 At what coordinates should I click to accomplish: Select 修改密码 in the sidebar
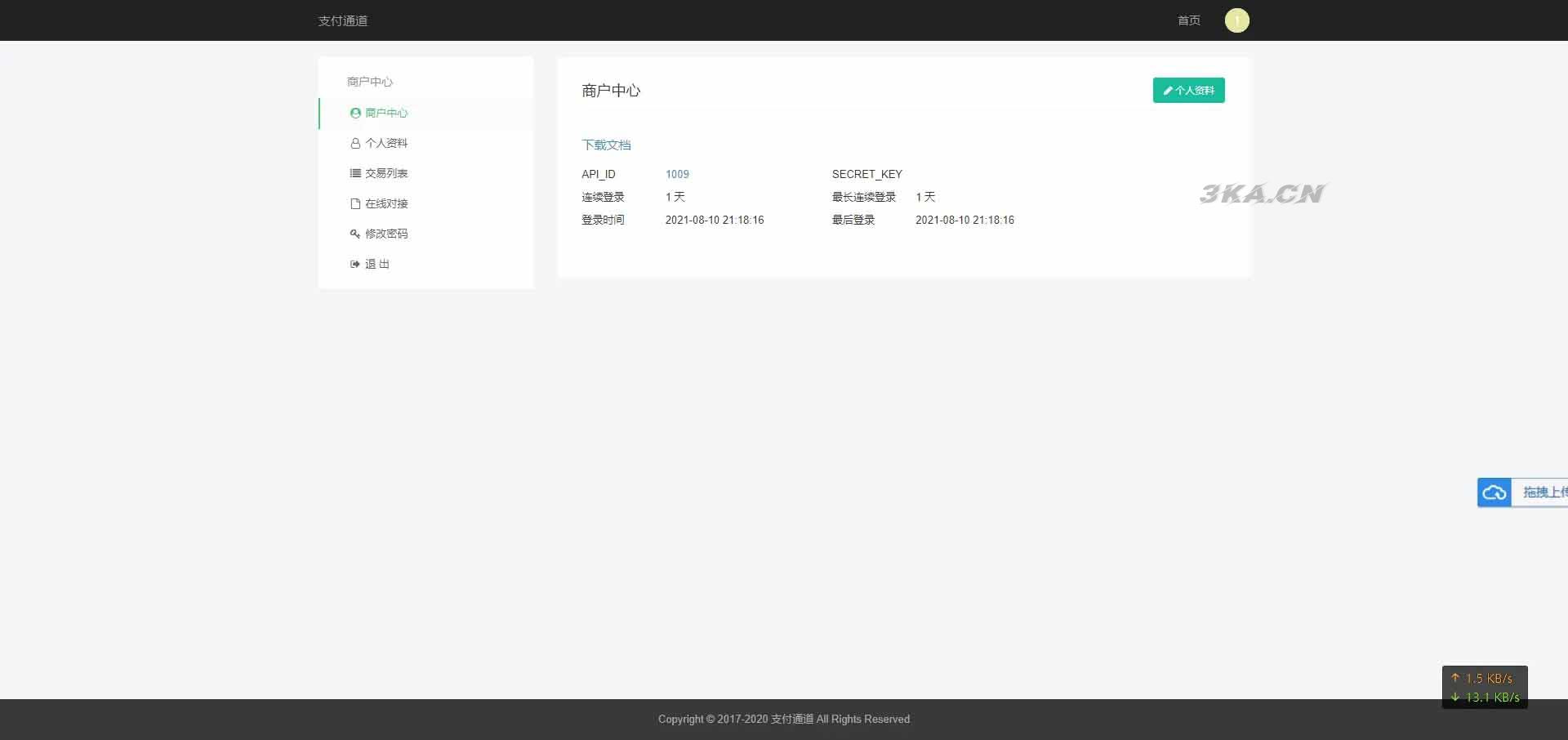[x=426, y=234]
